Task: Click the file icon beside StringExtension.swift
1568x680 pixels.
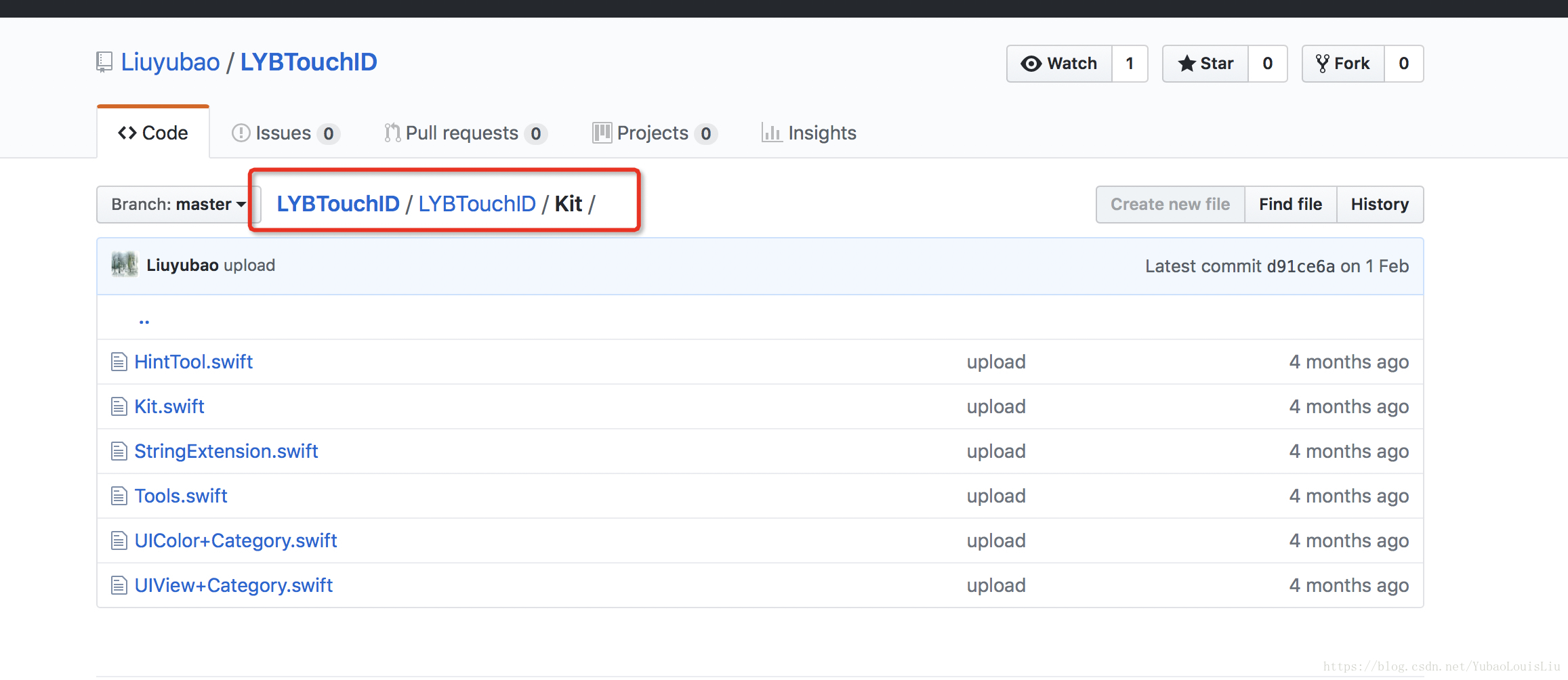Action: [x=119, y=452]
